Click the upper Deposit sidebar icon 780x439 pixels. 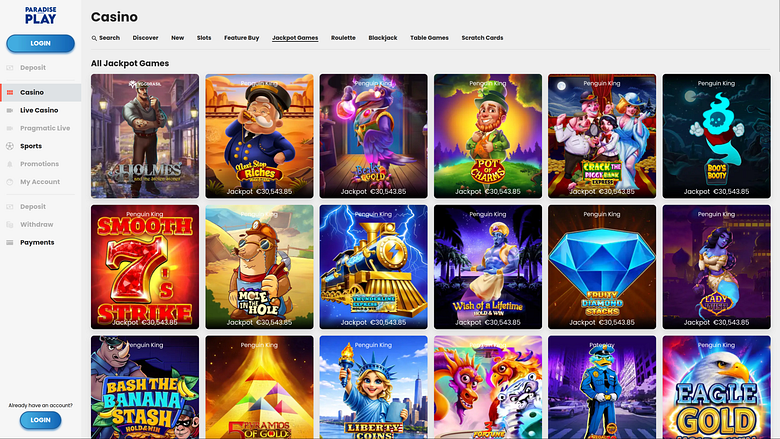click(10, 68)
